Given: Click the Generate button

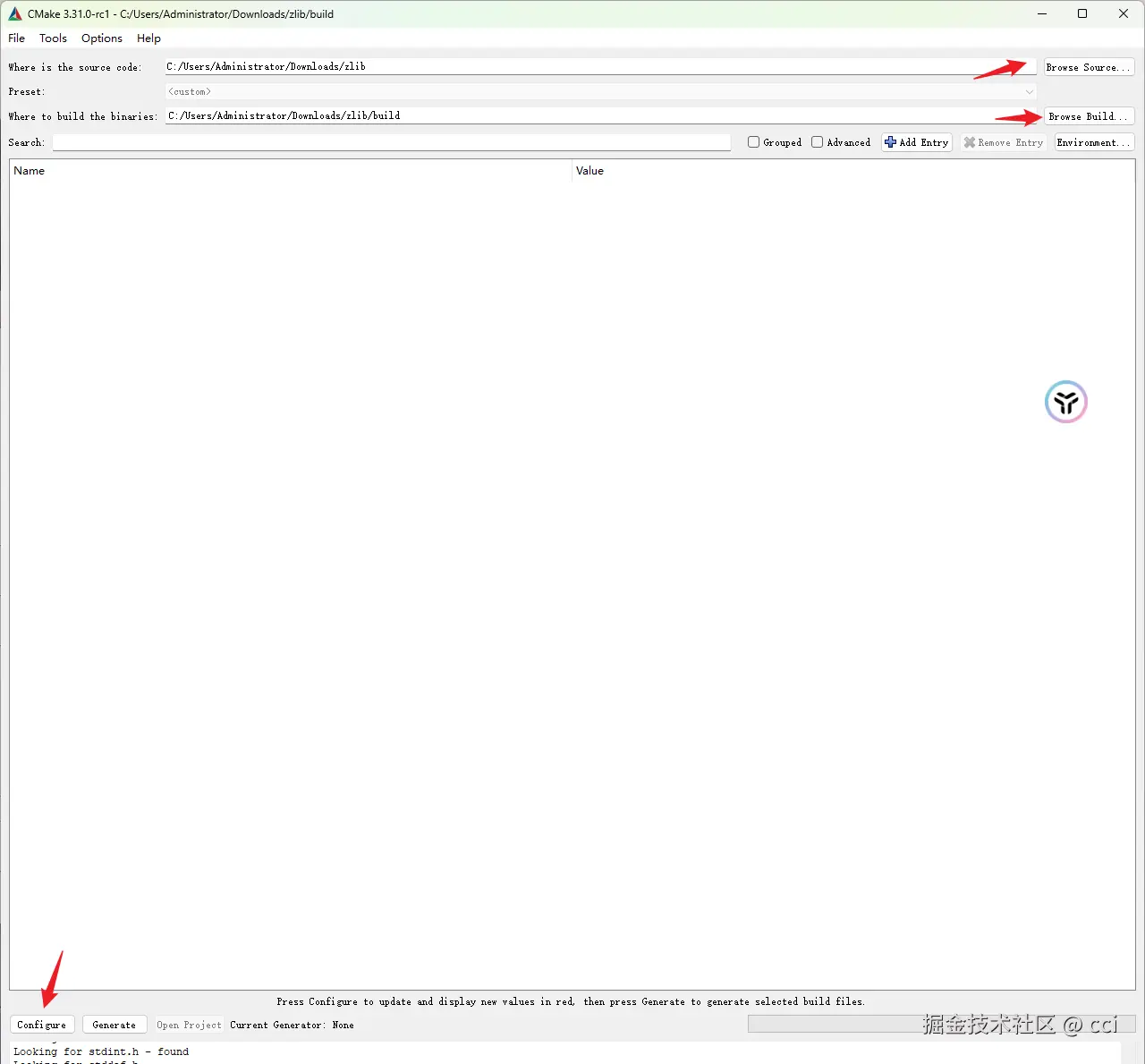Looking at the screenshot, I should pos(114,1025).
